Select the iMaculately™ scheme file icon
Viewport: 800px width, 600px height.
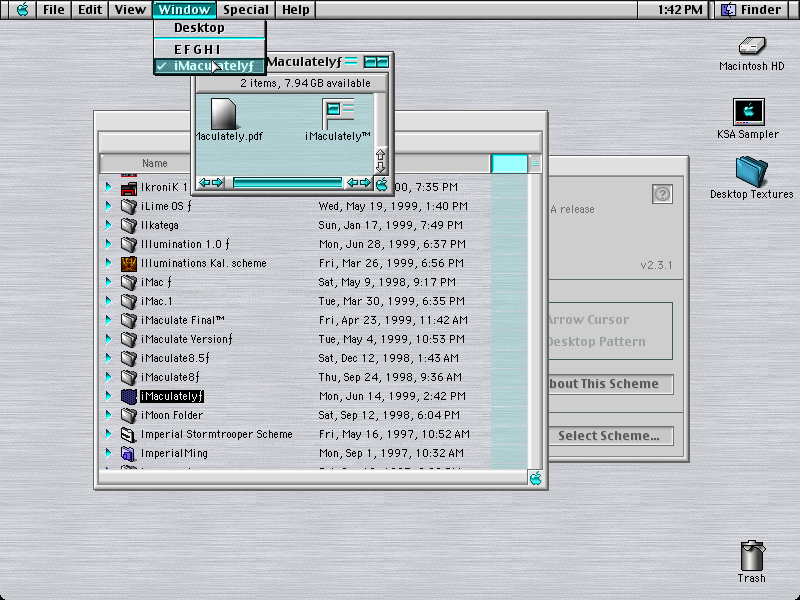[338, 114]
